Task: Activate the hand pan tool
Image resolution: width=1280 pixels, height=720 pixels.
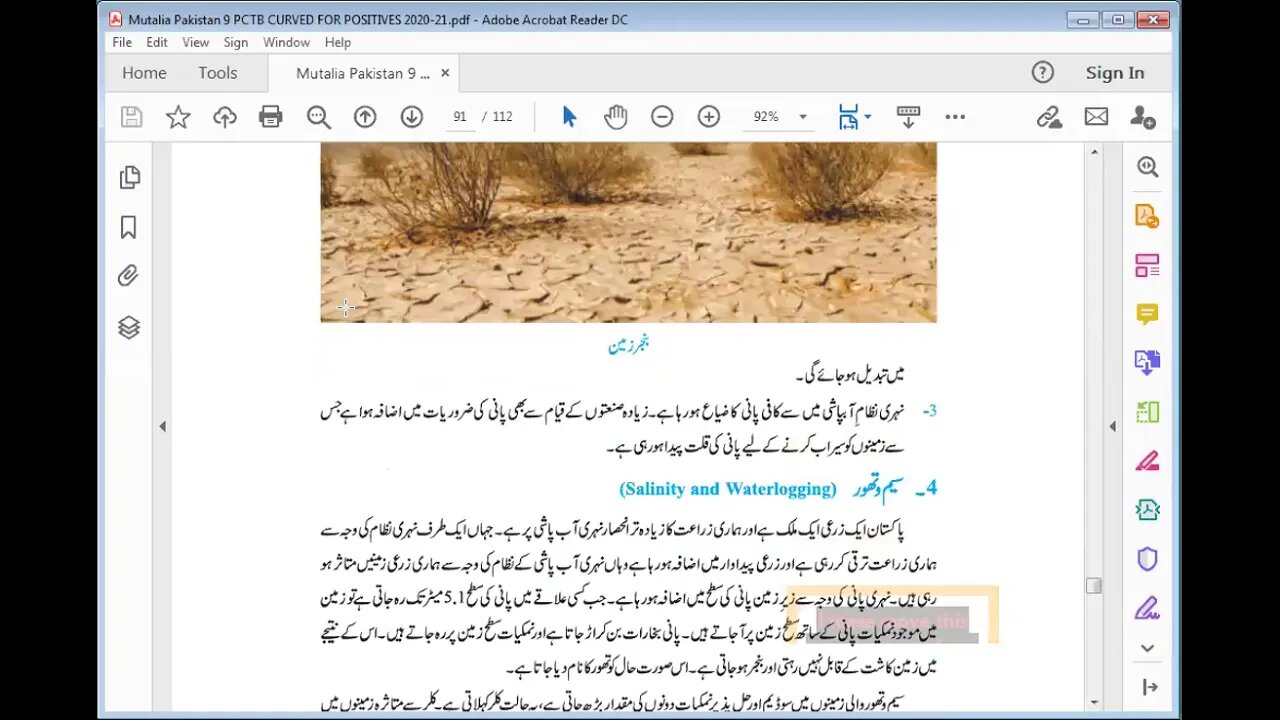Action: coord(615,117)
